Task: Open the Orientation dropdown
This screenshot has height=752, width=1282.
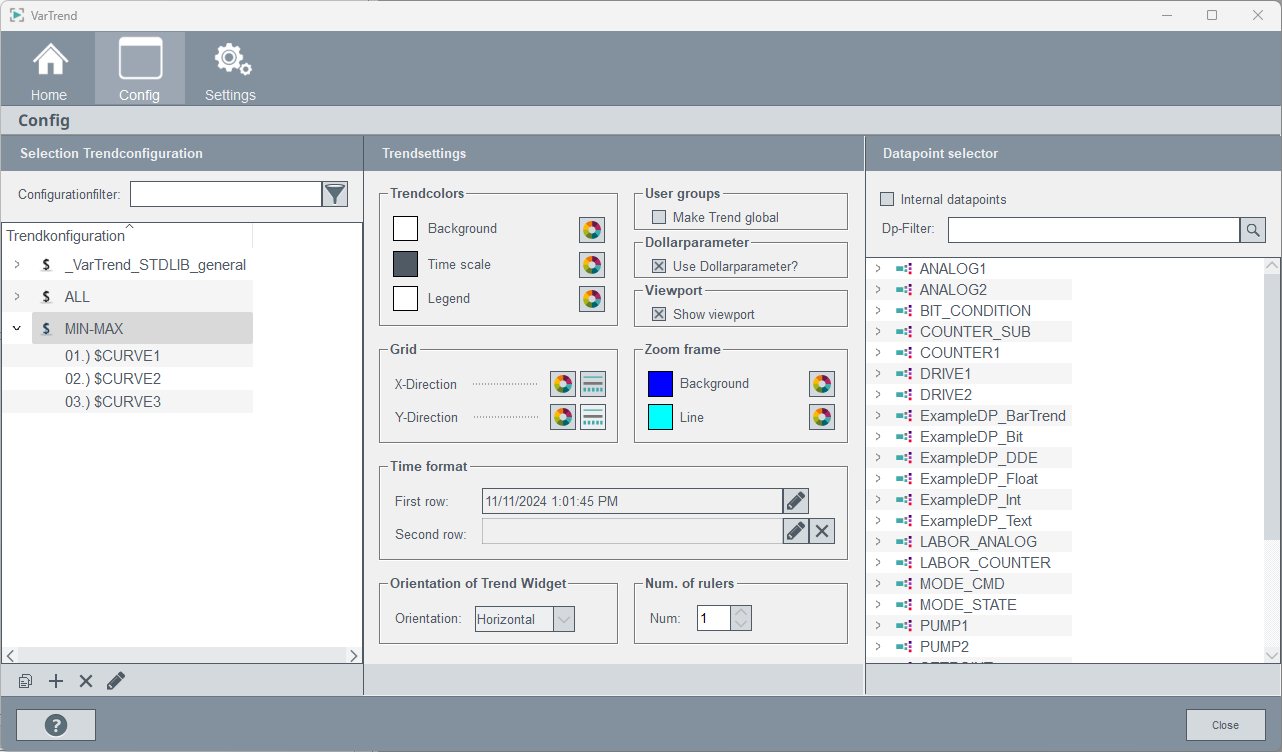Action: pos(564,619)
